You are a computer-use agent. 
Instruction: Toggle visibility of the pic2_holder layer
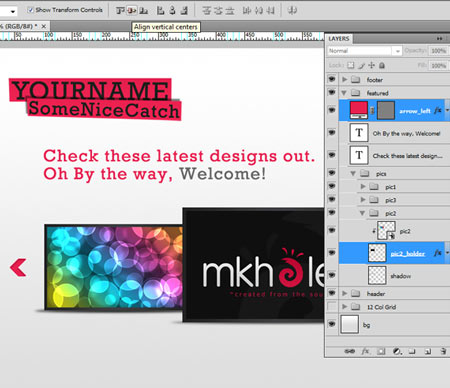[332, 253]
